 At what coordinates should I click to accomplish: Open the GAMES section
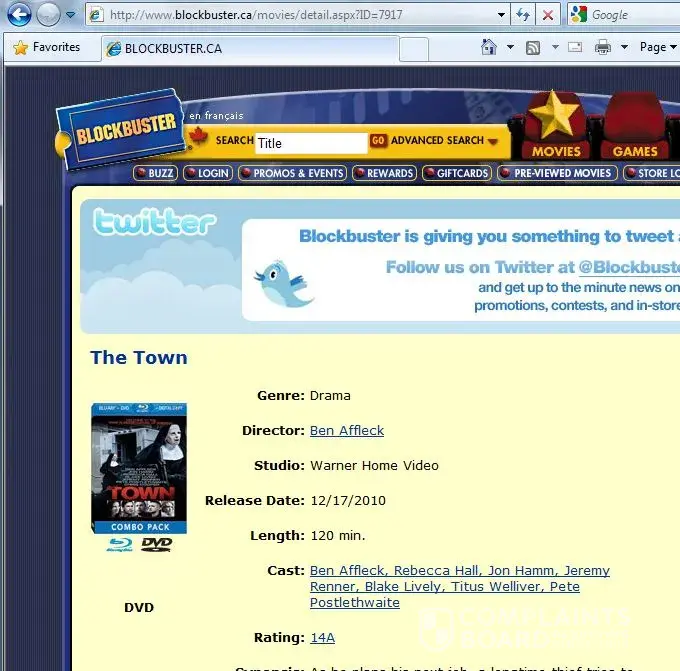(634, 127)
